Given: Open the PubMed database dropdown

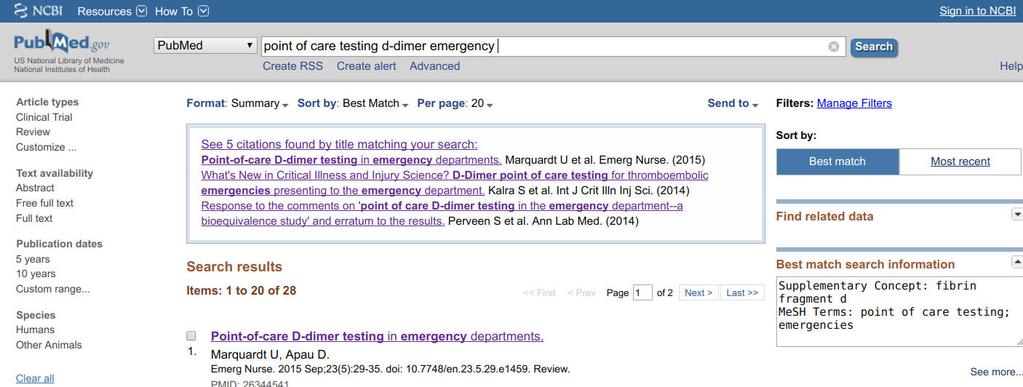Looking at the screenshot, I should coord(206,46).
